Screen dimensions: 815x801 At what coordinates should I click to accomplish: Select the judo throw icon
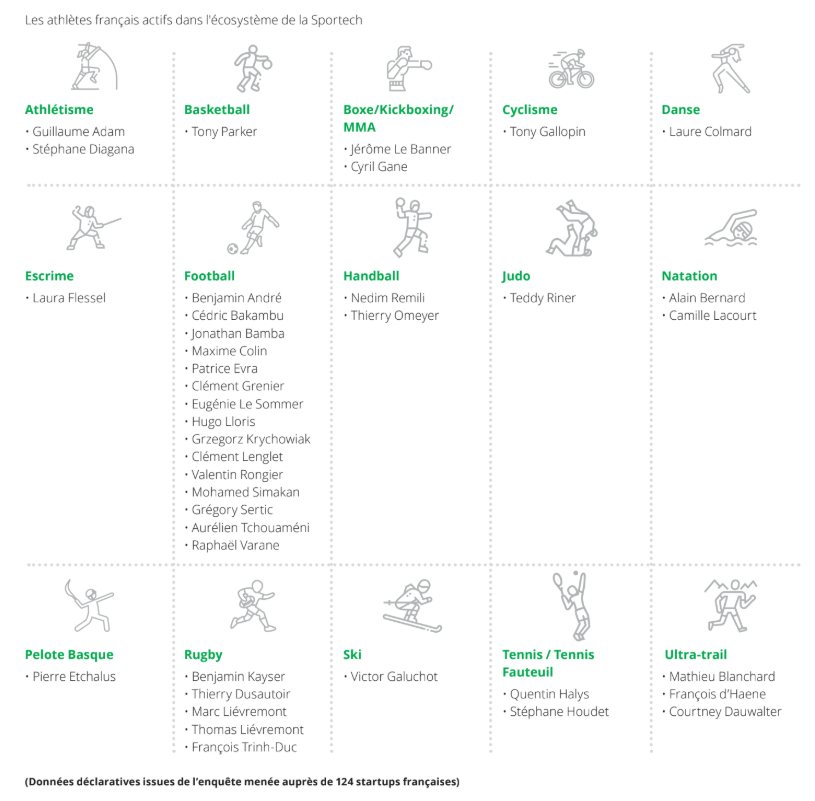(x=570, y=229)
